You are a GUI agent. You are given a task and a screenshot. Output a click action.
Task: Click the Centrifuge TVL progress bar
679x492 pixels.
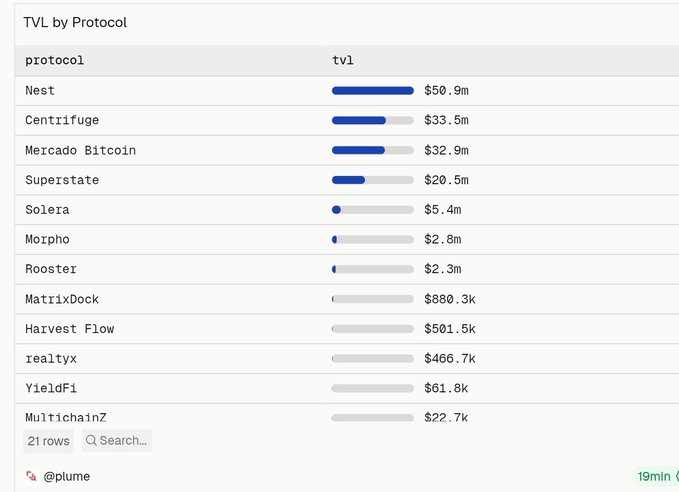pyautogui.click(x=372, y=120)
